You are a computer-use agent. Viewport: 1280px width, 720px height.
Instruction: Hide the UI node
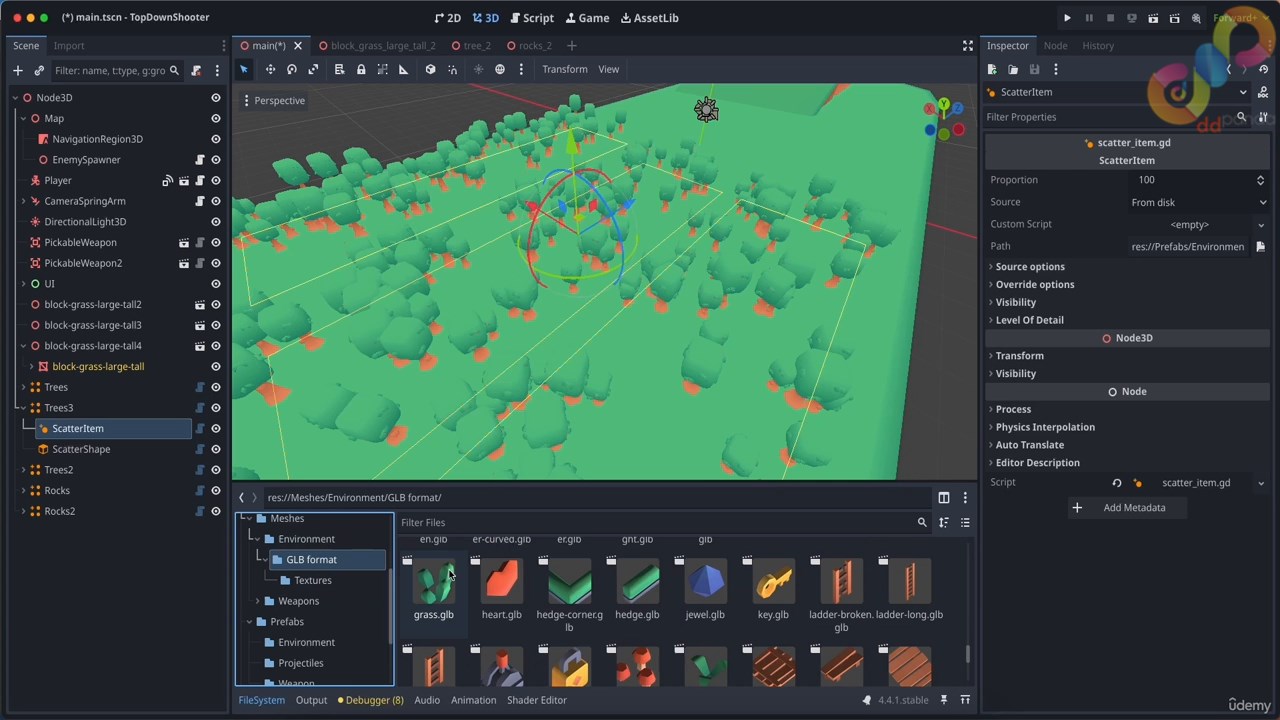click(x=215, y=283)
